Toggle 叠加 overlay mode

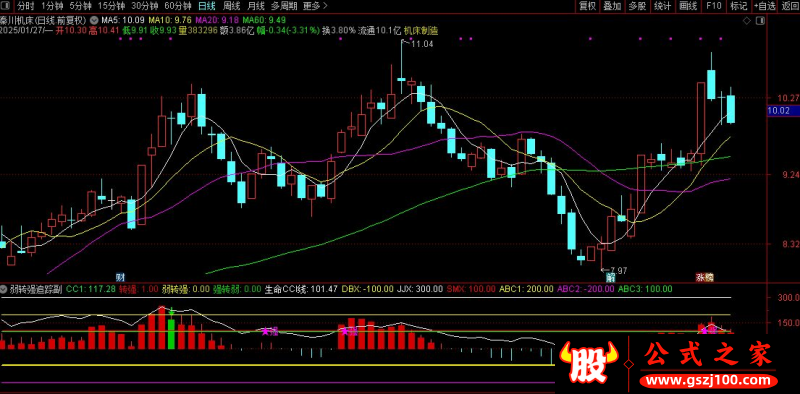coord(612,6)
